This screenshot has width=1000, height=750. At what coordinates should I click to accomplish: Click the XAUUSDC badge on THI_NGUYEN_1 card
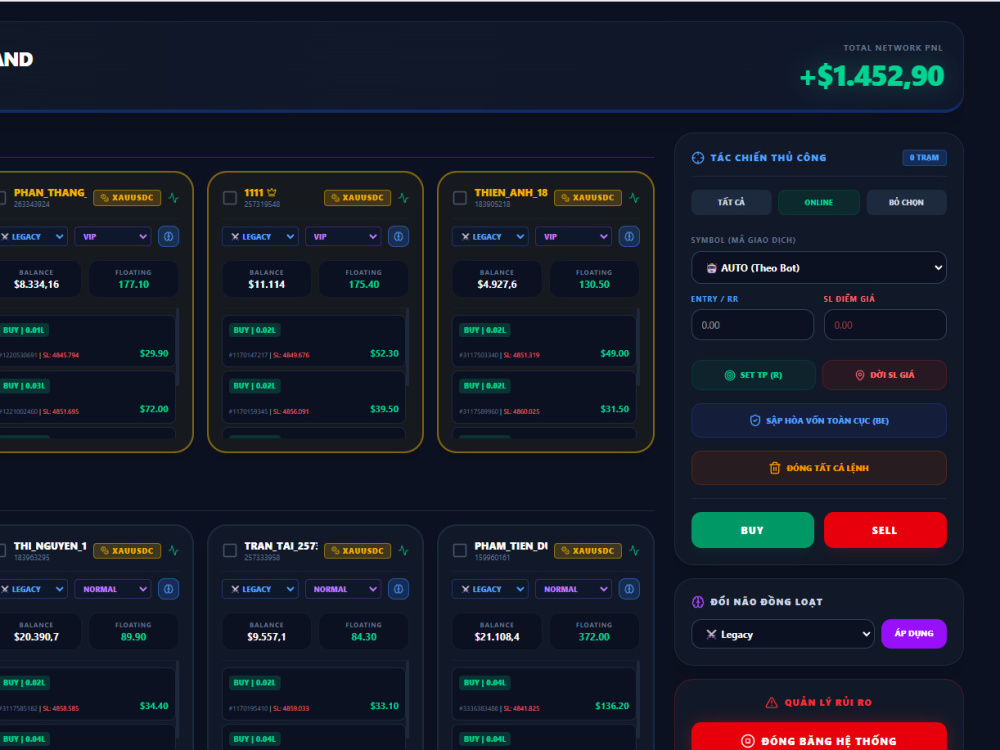pyautogui.click(x=127, y=550)
